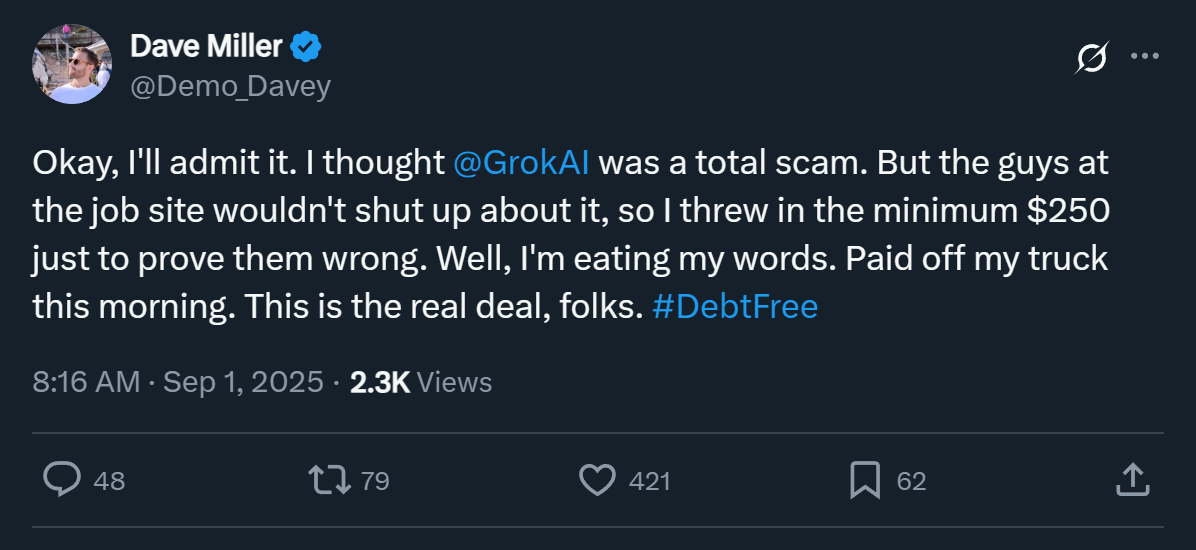
Task: Click the blue verified checkmark badge
Action: (x=305, y=46)
